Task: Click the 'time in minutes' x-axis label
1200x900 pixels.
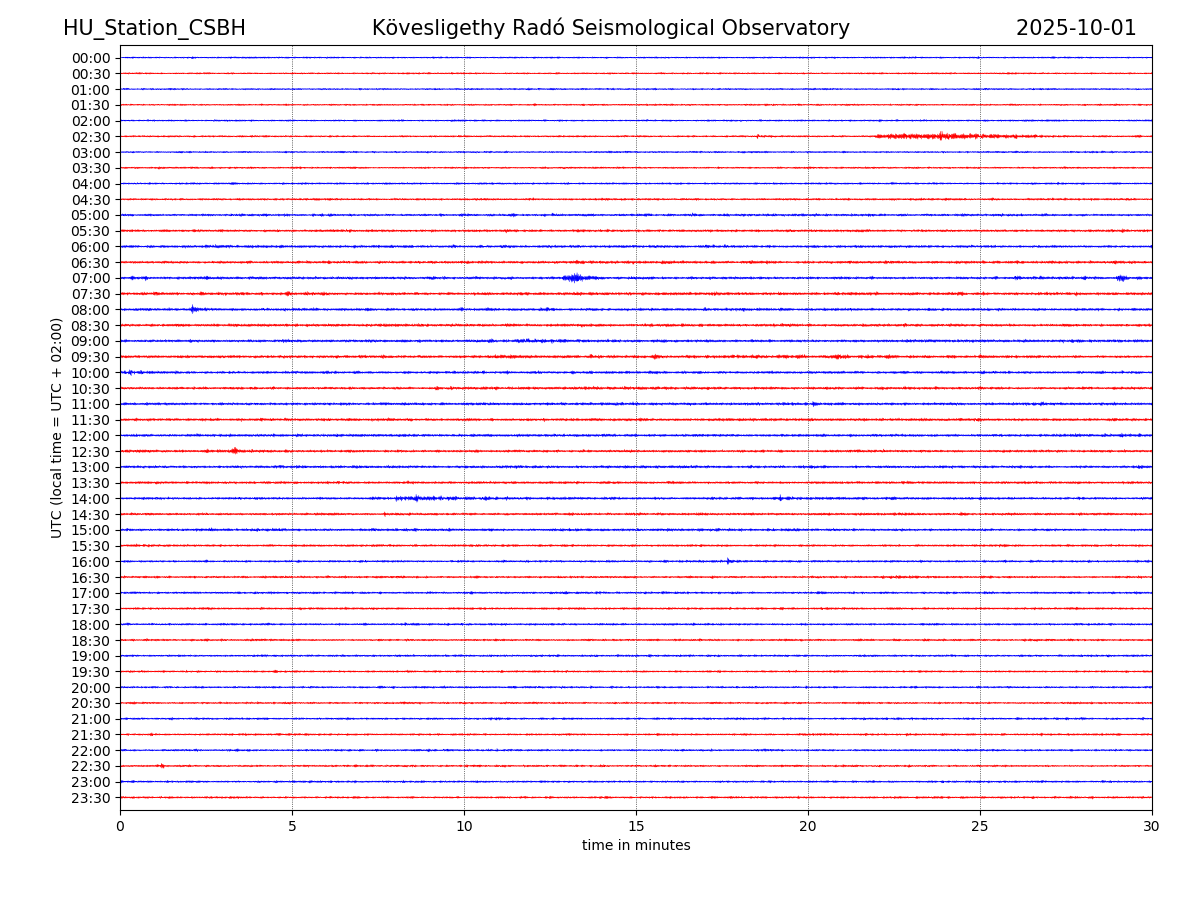Action: tap(636, 846)
